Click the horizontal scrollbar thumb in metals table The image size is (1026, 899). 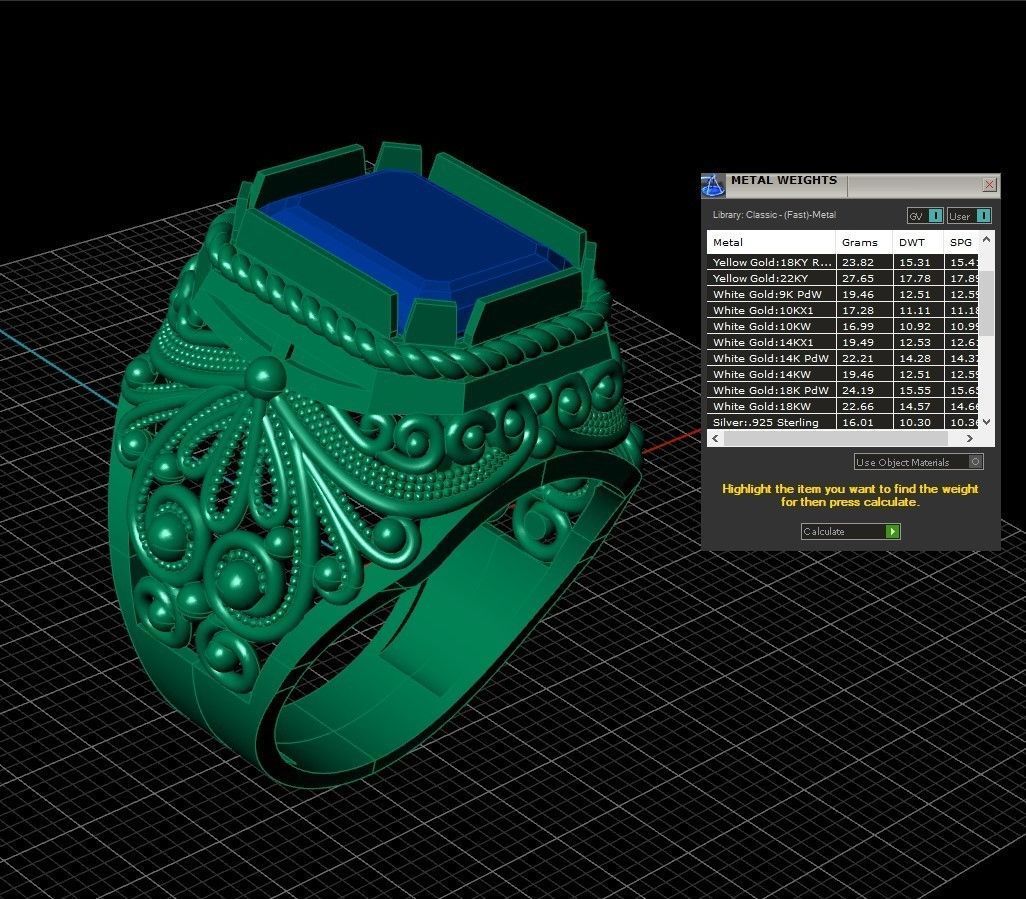click(836, 438)
